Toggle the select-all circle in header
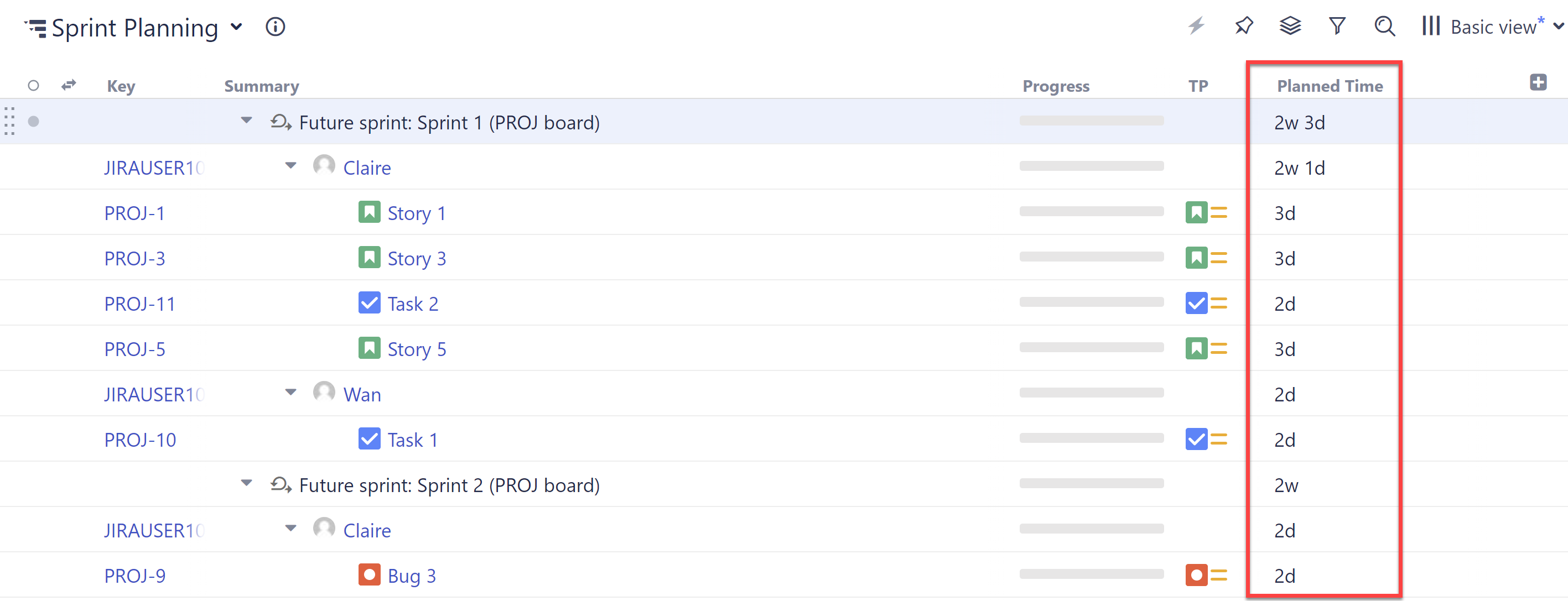Screen dimensions: 1568x601 [34, 86]
